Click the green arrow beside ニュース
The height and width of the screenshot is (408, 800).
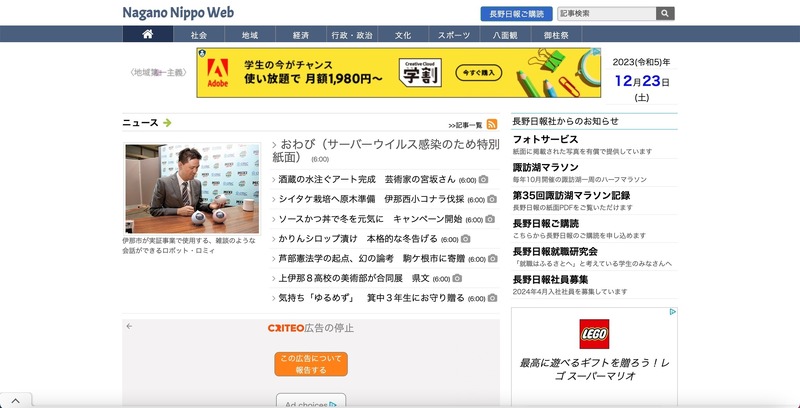coord(167,123)
